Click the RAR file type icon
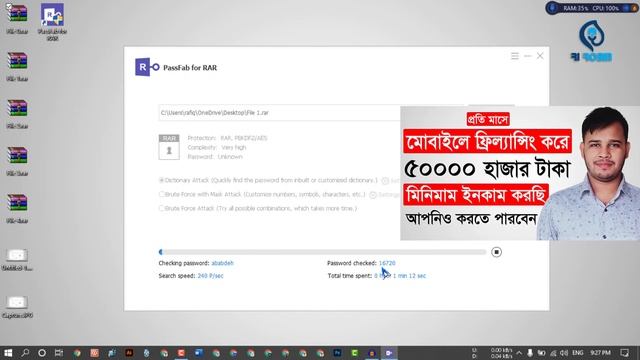 tap(169, 147)
